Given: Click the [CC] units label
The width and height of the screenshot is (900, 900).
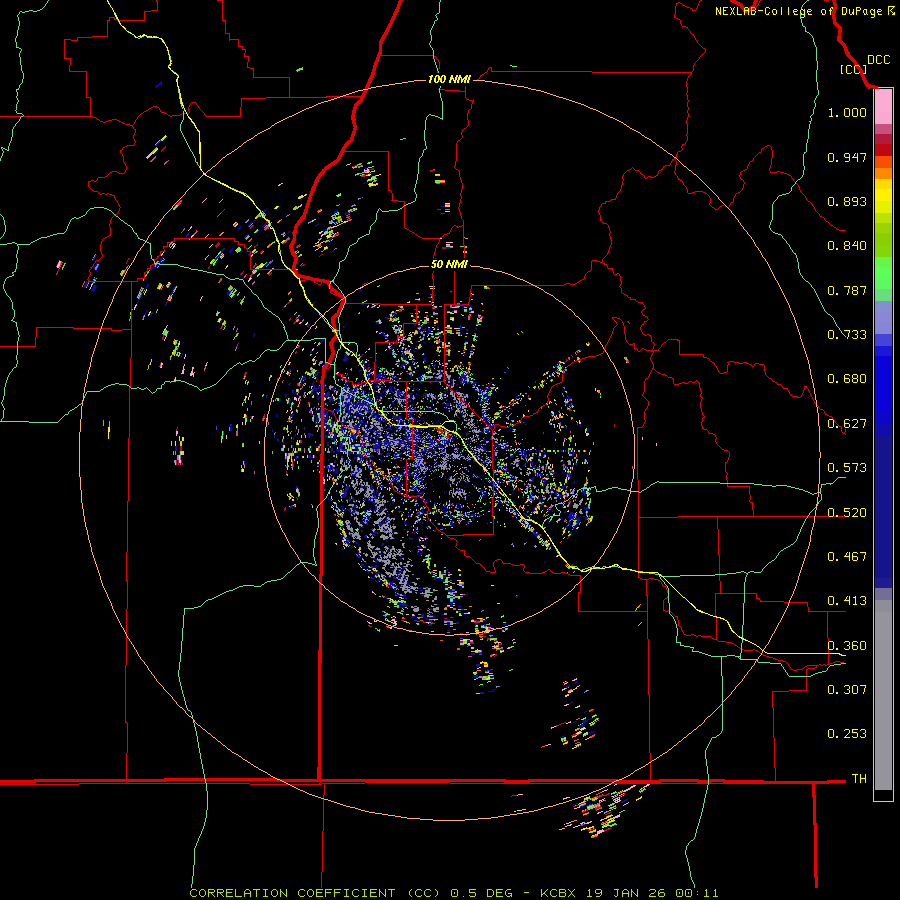Looking at the screenshot, I should pyautogui.click(x=853, y=69).
